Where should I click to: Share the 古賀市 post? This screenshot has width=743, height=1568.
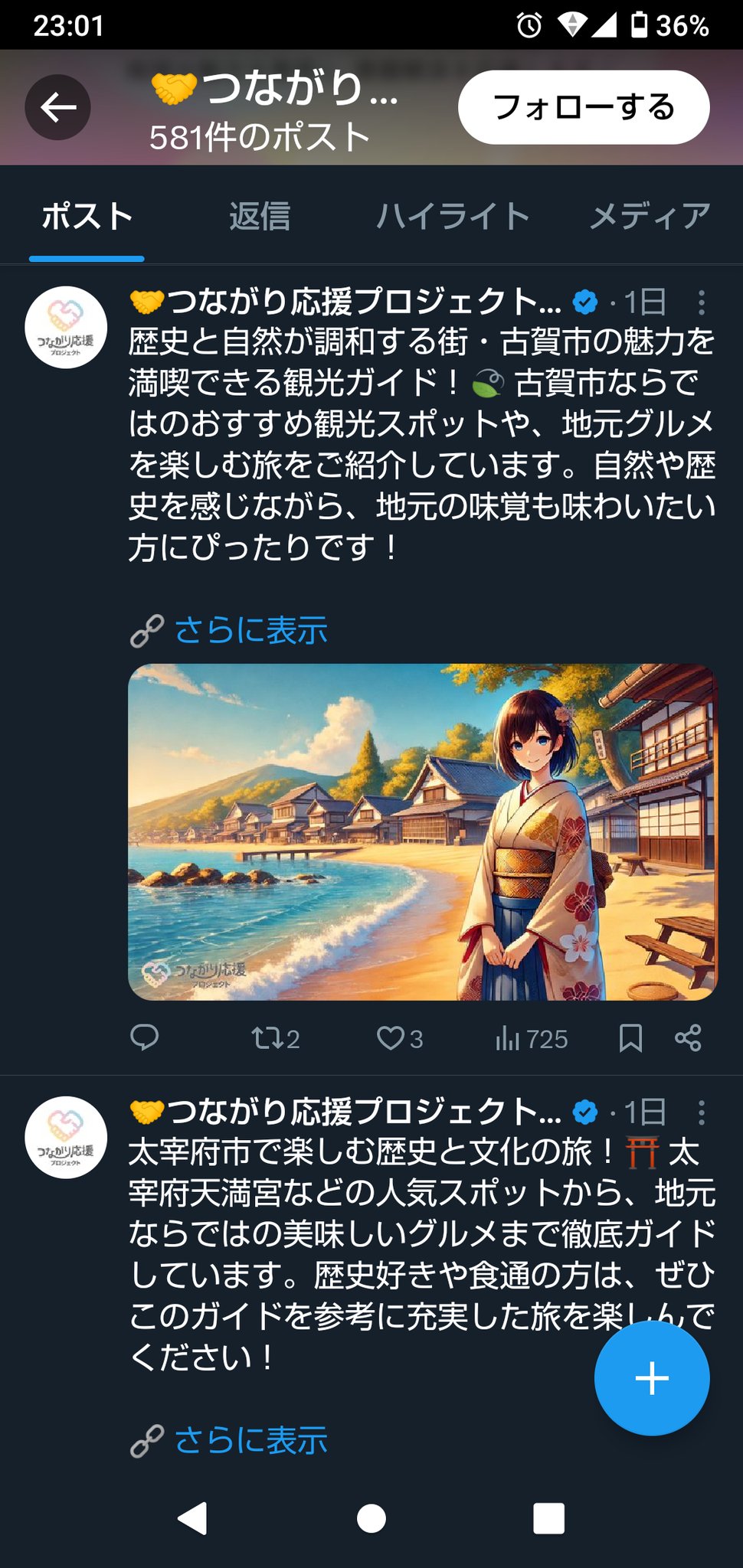[x=688, y=1038]
